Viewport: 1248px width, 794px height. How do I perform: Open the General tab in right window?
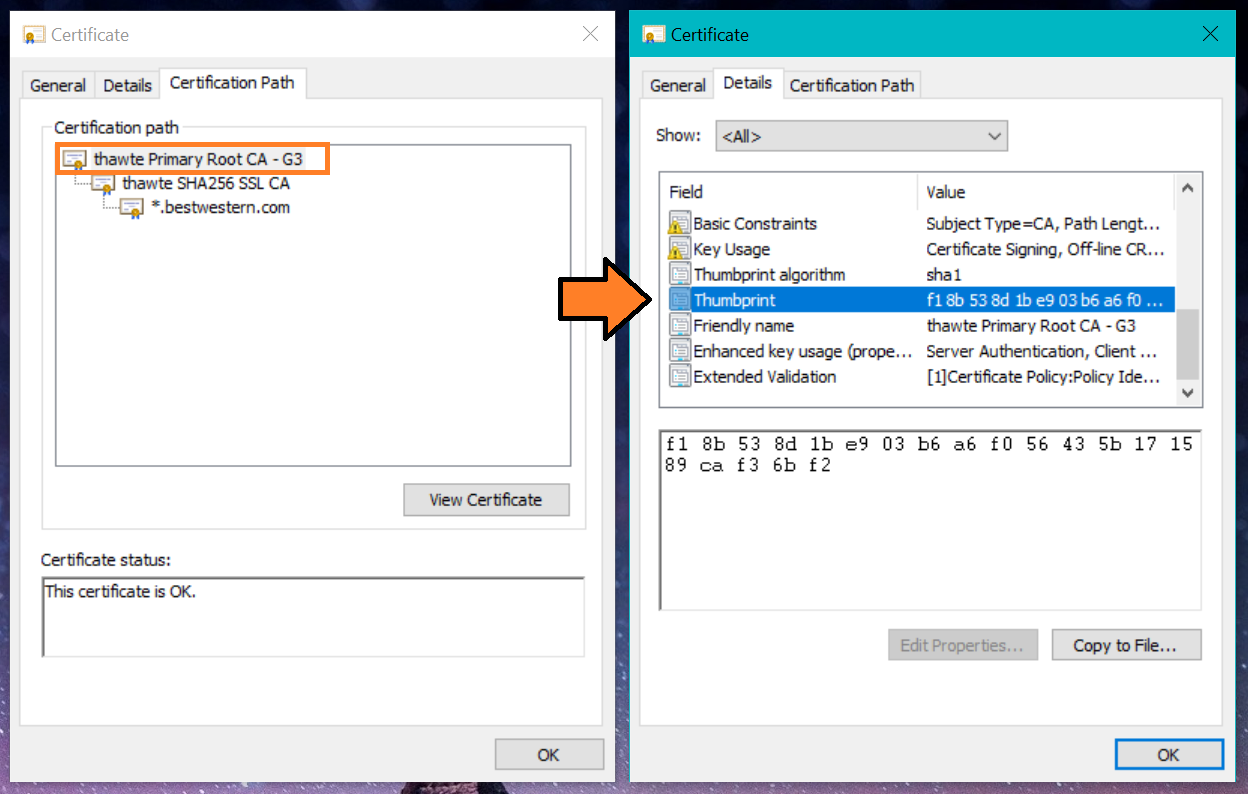click(x=677, y=85)
